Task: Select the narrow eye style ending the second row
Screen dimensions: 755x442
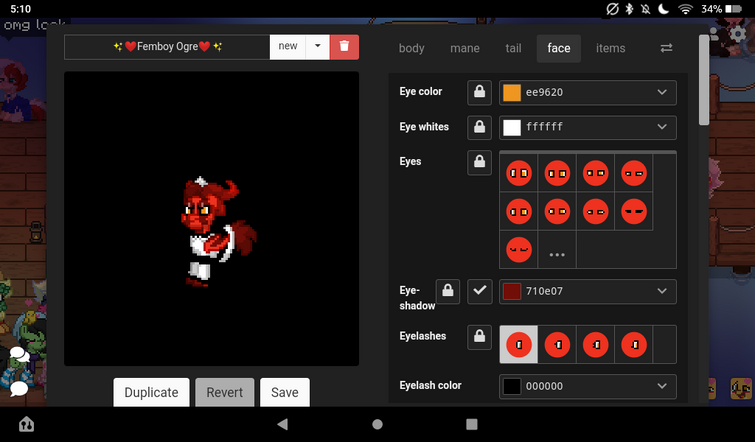Action: click(634, 211)
